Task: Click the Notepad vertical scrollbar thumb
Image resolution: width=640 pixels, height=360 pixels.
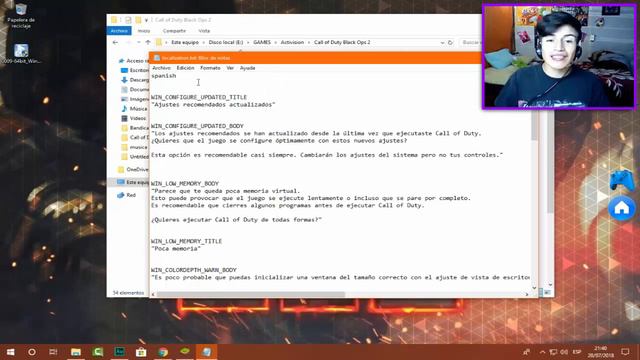Action: coord(534,125)
